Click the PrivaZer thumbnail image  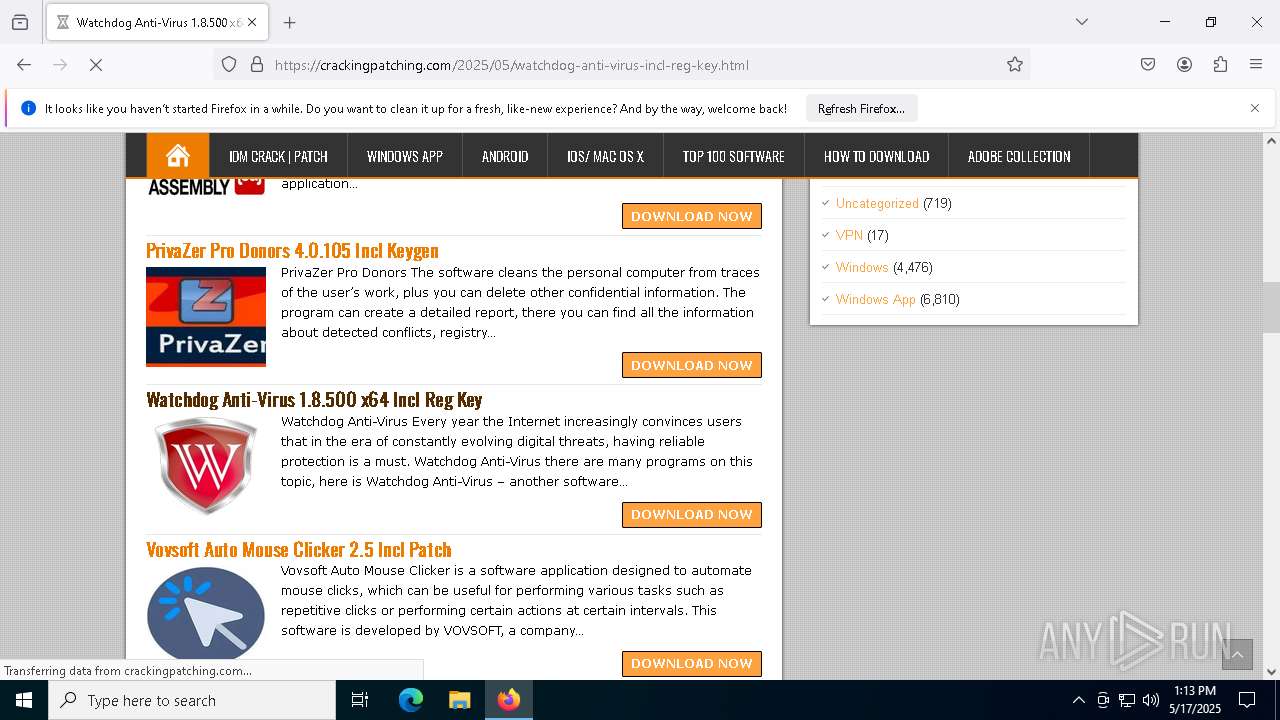click(206, 317)
